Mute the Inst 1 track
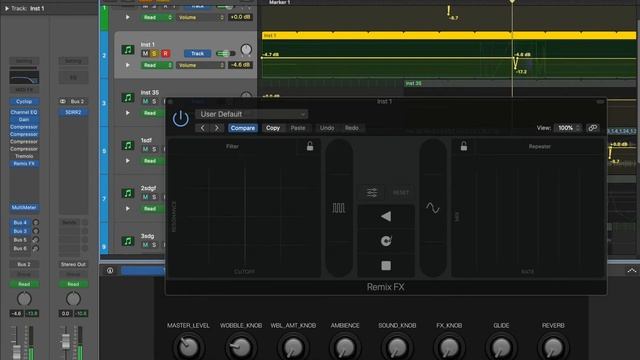640x360 pixels. click(x=145, y=53)
